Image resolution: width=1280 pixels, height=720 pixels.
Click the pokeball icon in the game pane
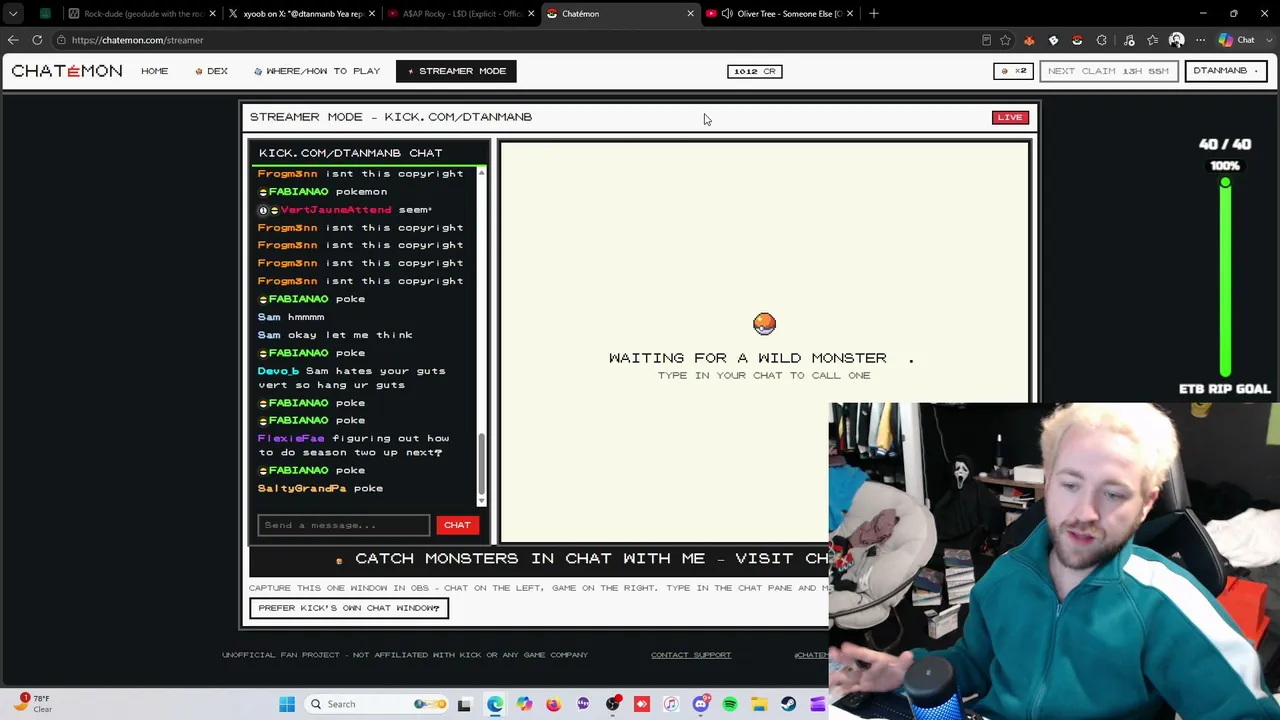pos(764,323)
